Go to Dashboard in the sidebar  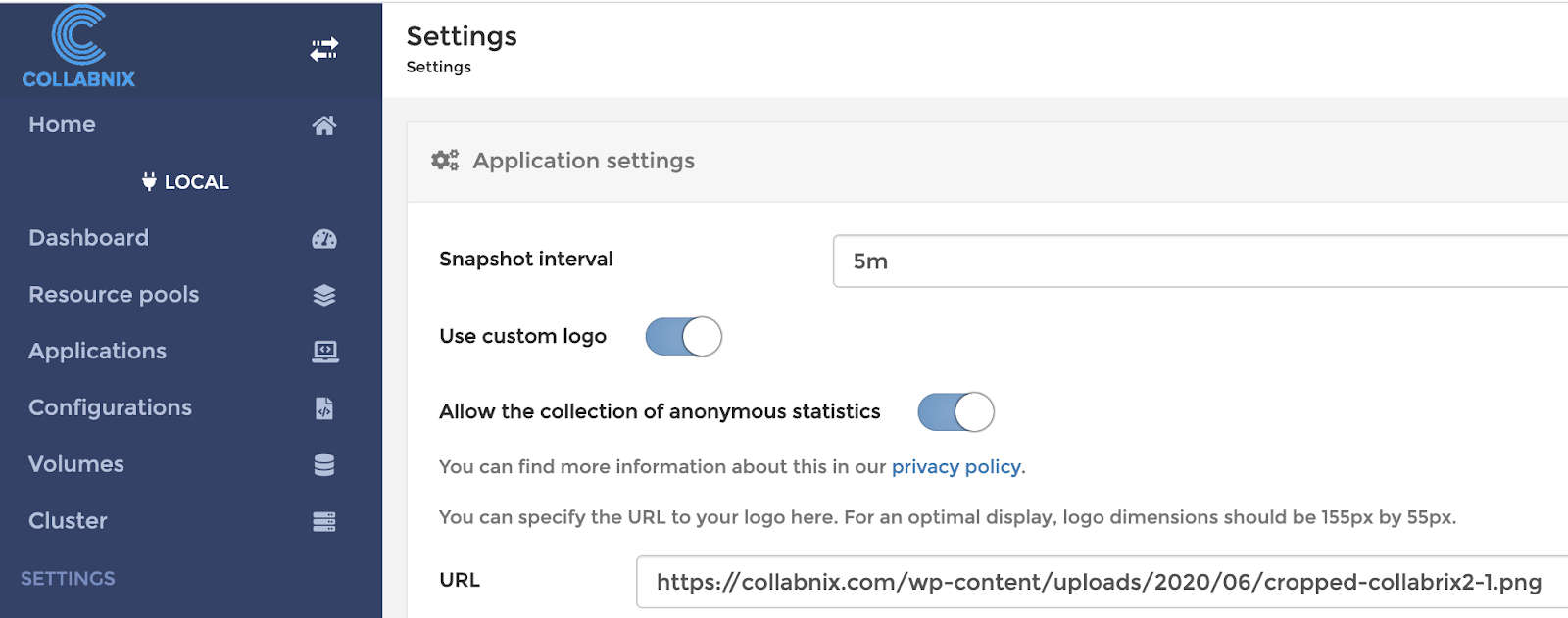click(88, 238)
